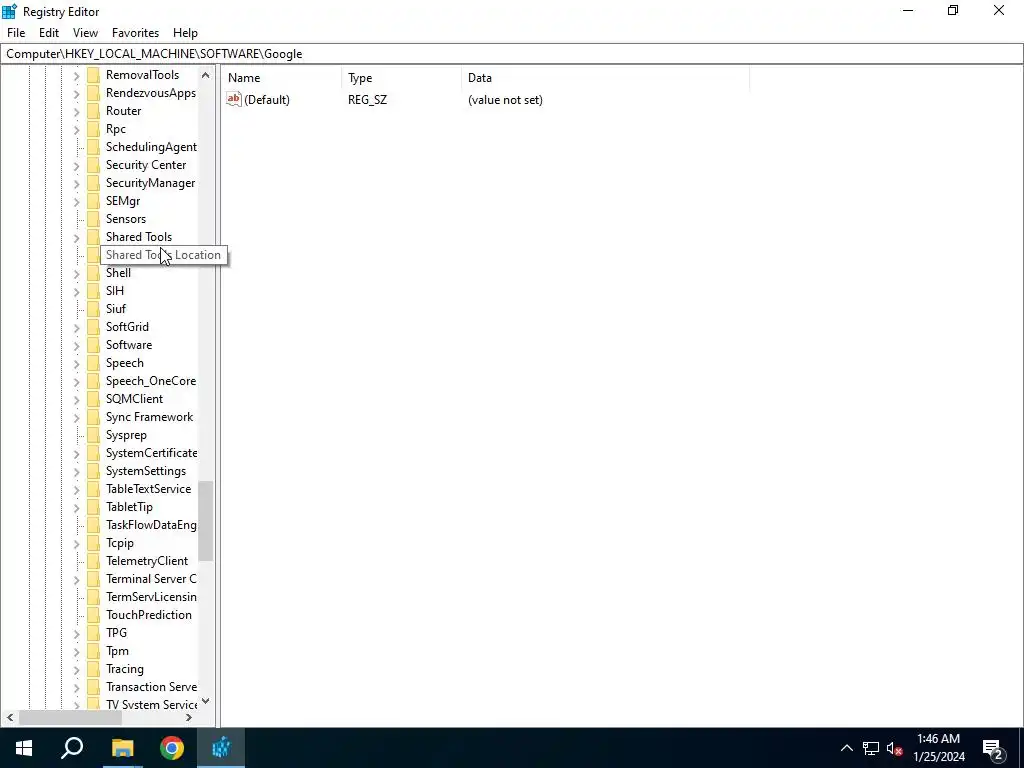Open the muted volume tray icon
Image resolution: width=1024 pixels, height=768 pixels.
(x=895, y=748)
